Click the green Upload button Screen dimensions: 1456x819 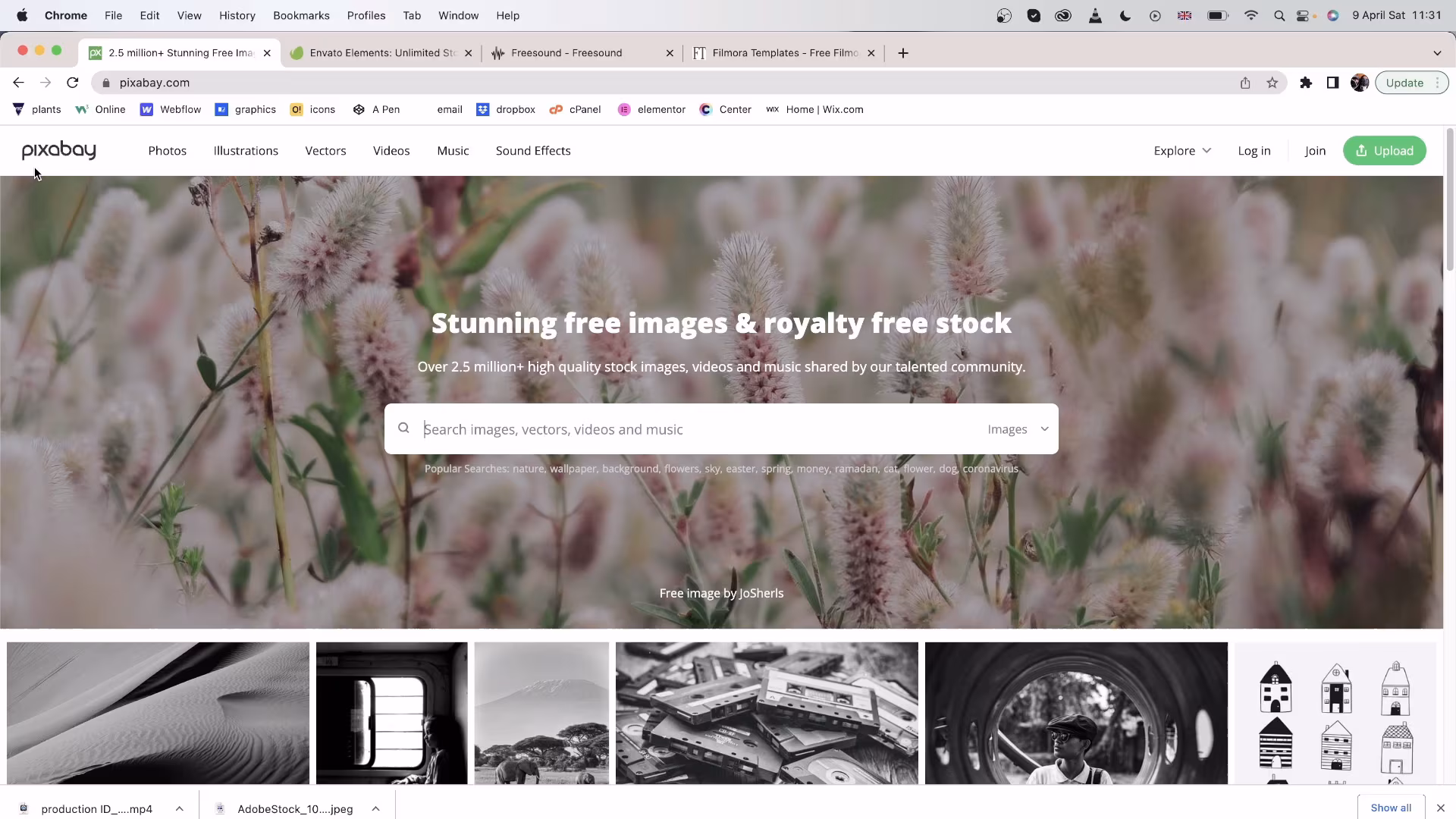pos(1384,151)
